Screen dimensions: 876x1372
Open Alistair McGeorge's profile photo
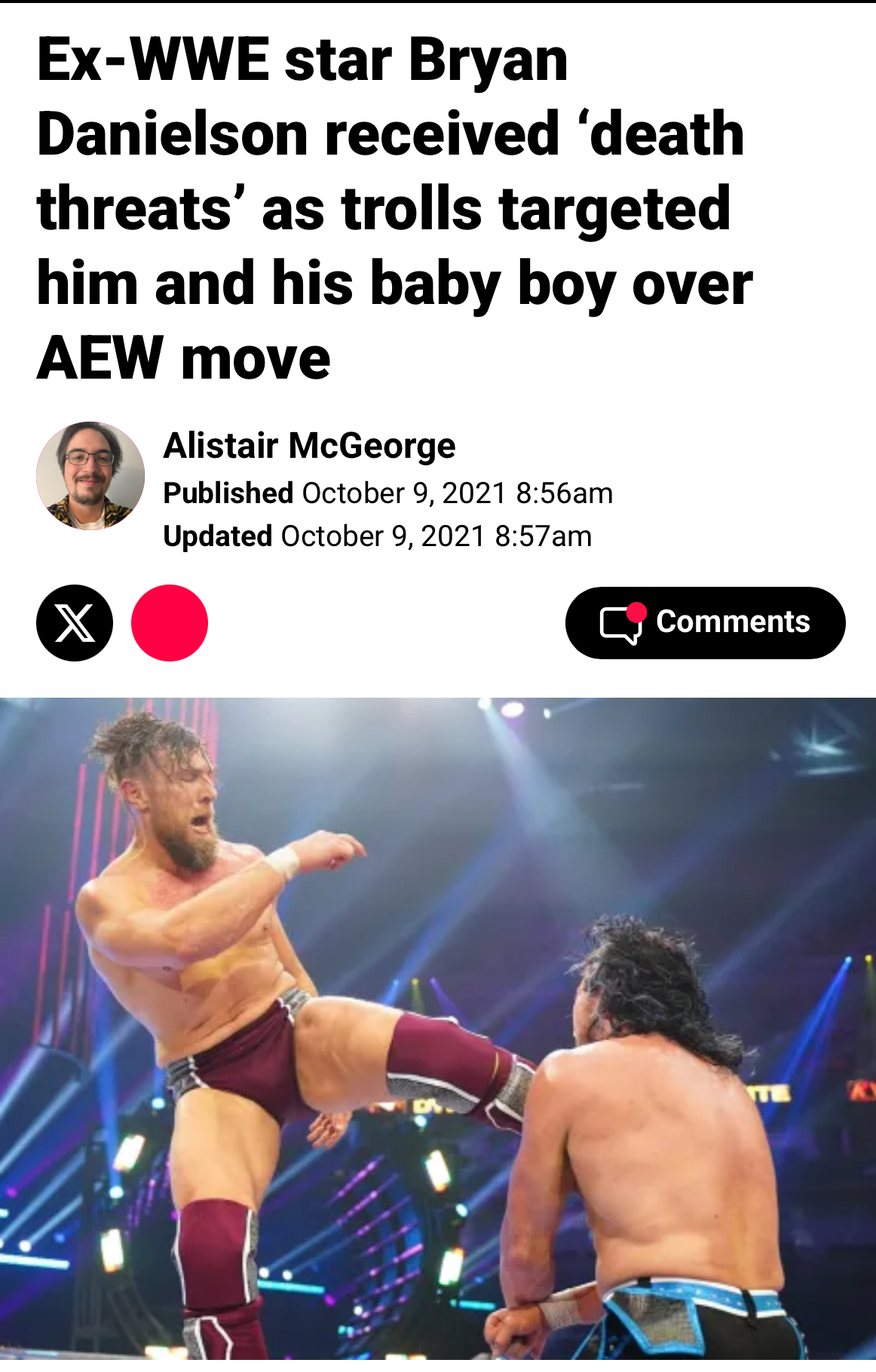coord(90,476)
